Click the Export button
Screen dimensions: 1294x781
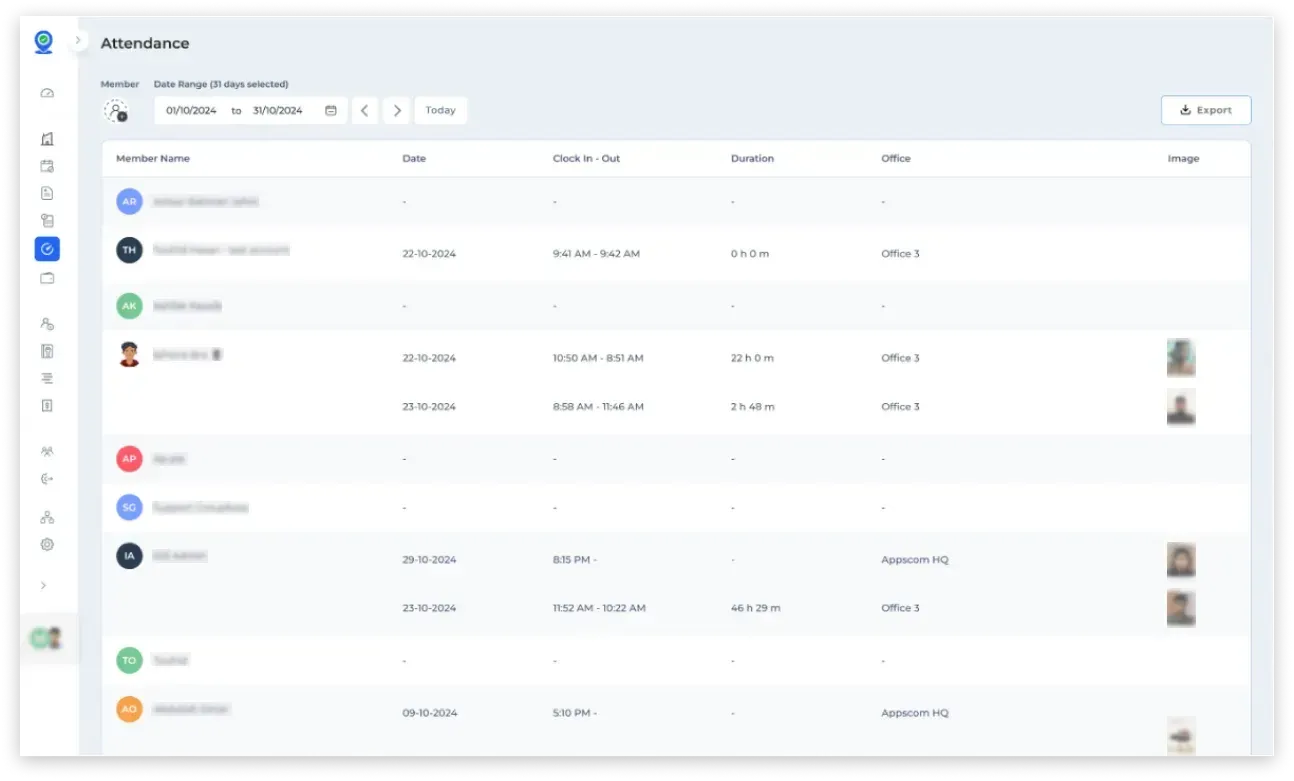pyautogui.click(x=1205, y=111)
